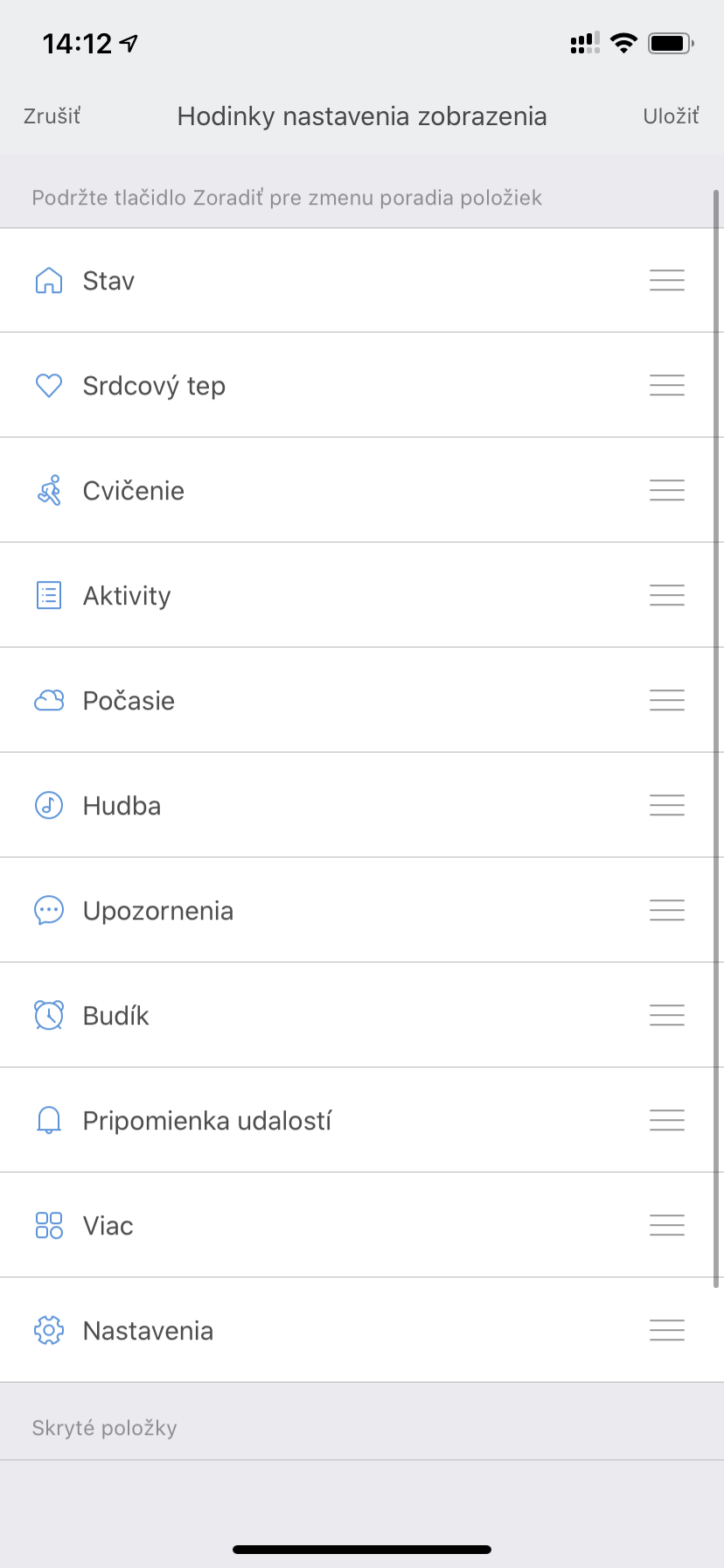Image resolution: width=724 pixels, height=1568 pixels.
Task: Tap the gear icon for Nastavenia
Action: [x=49, y=1330]
